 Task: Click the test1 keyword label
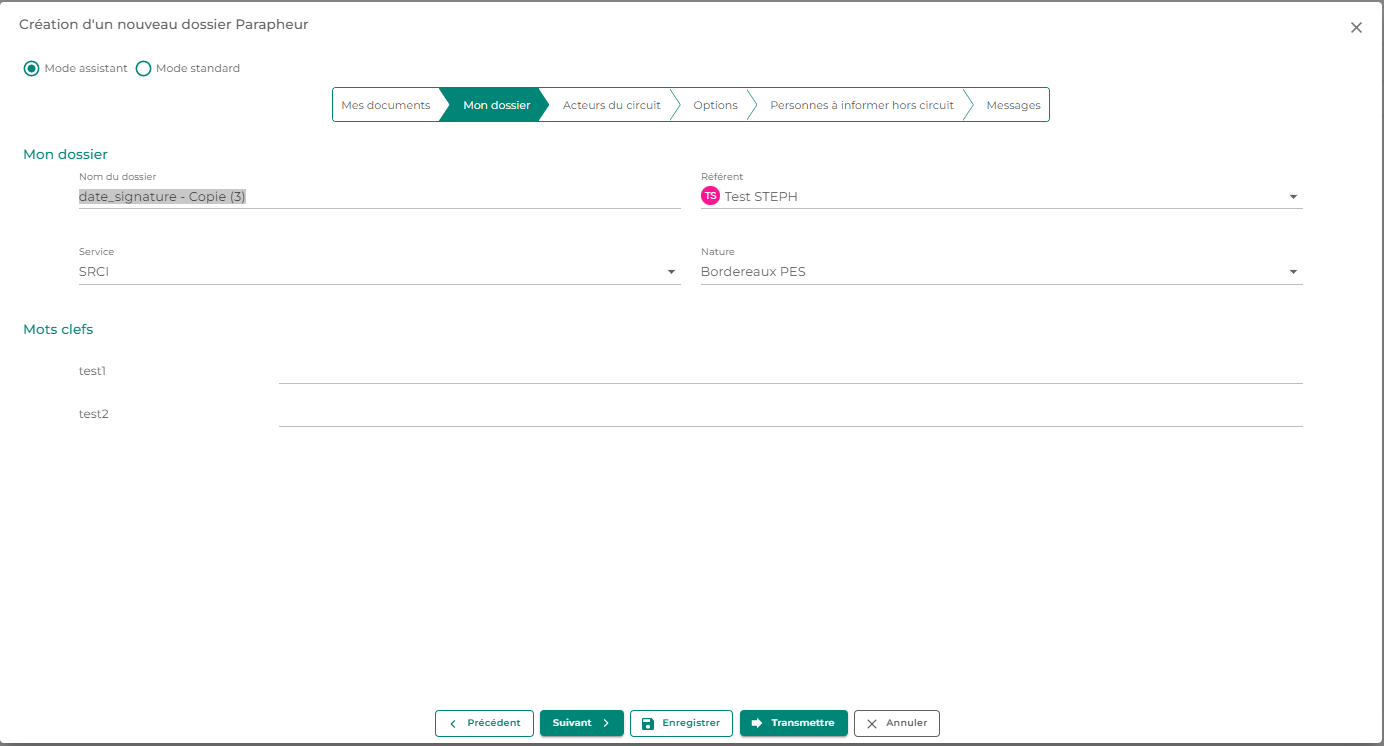click(92, 371)
